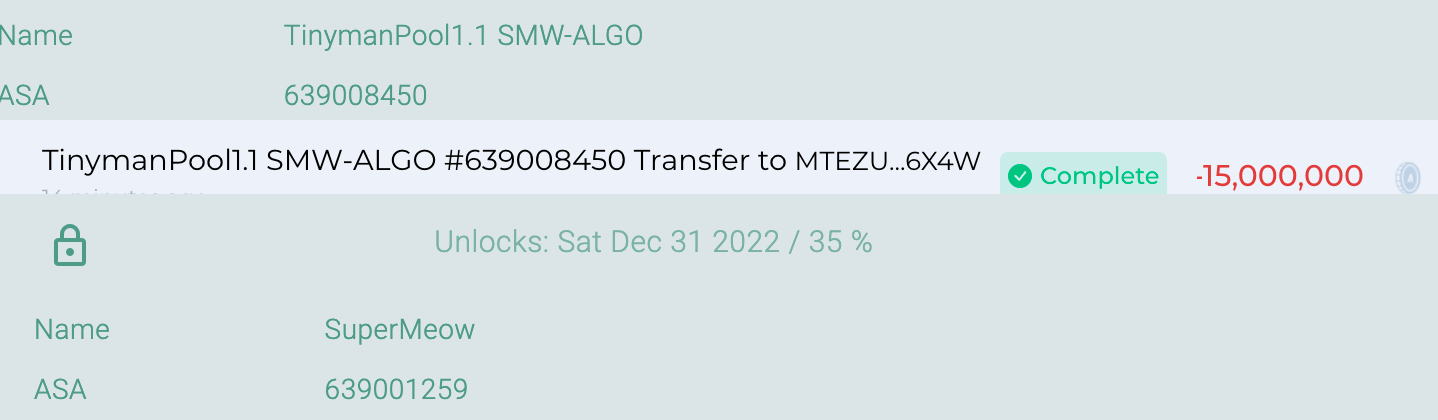The height and width of the screenshot is (420, 1438).
Task: Click the green lock icon
Action: pyautogui.click(x=69, y=245)
